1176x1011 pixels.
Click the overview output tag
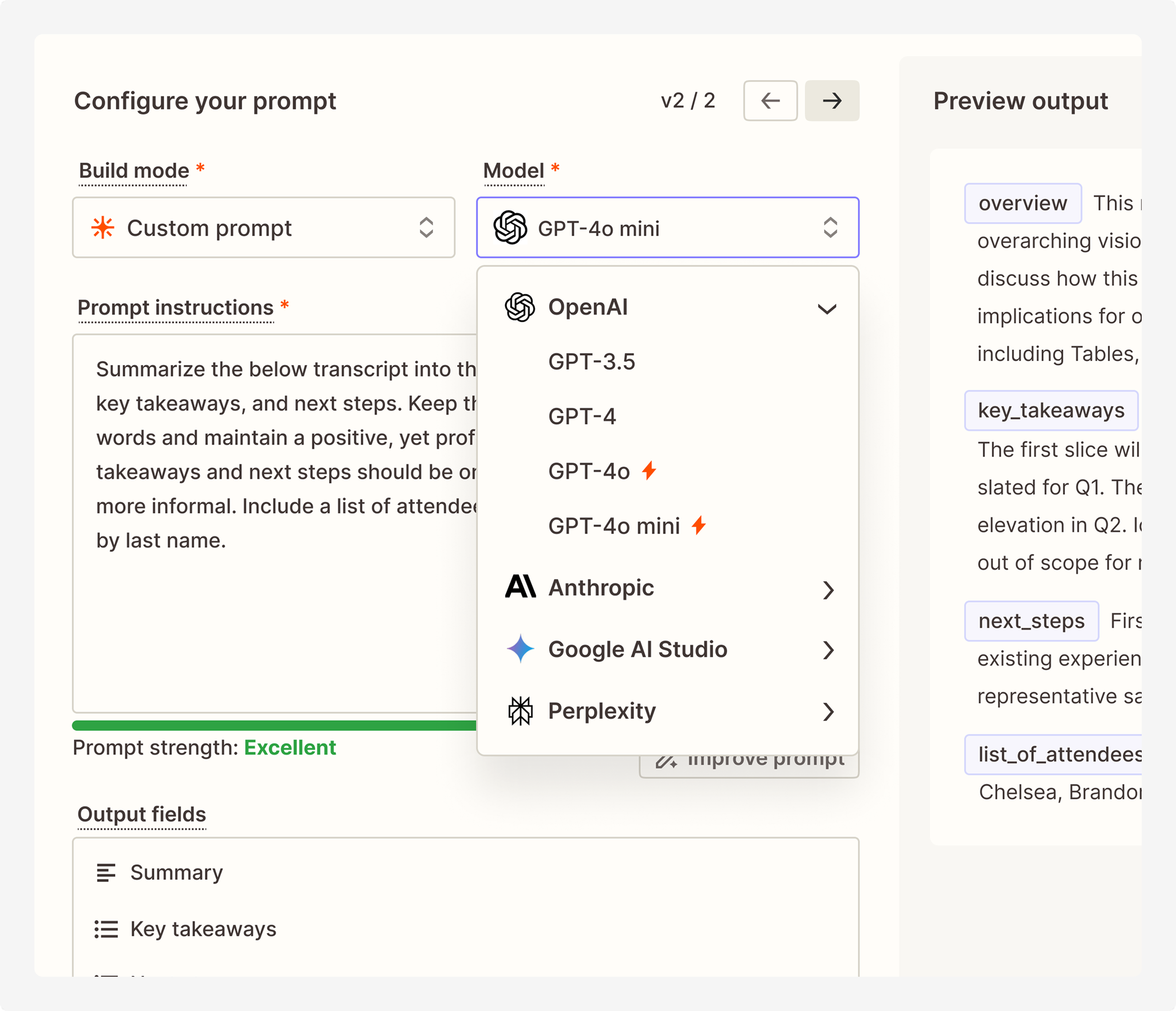[1022, 203]
